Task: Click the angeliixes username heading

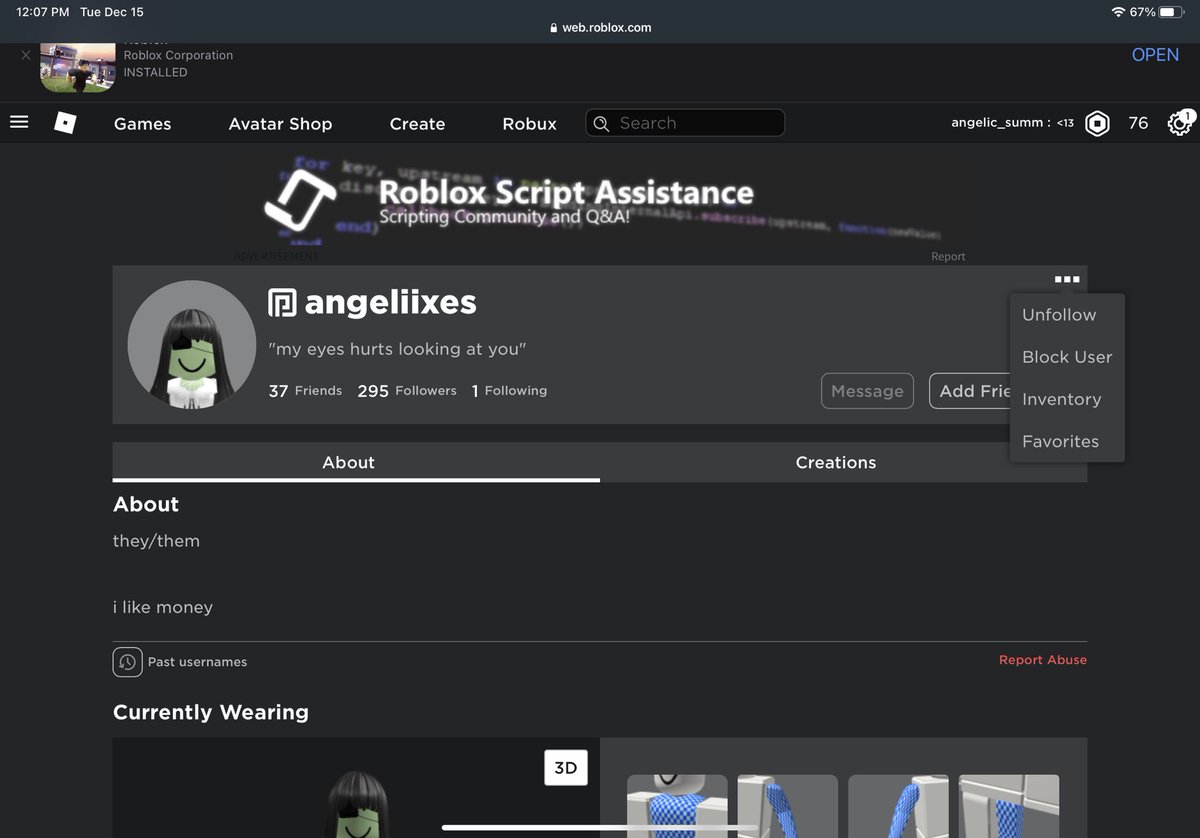Action: tap(390, 302)
